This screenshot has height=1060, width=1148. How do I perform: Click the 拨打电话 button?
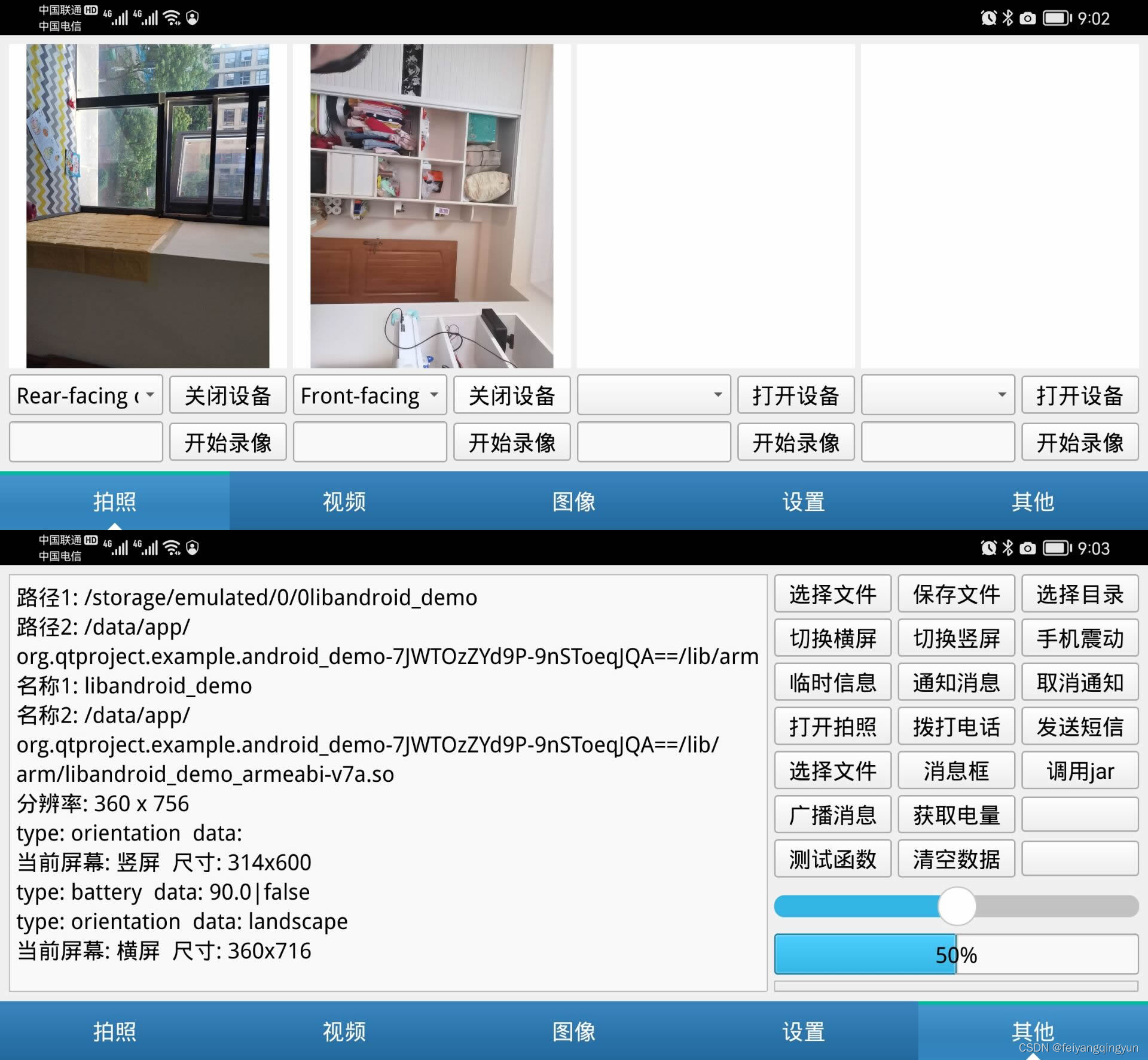(957, 727)
